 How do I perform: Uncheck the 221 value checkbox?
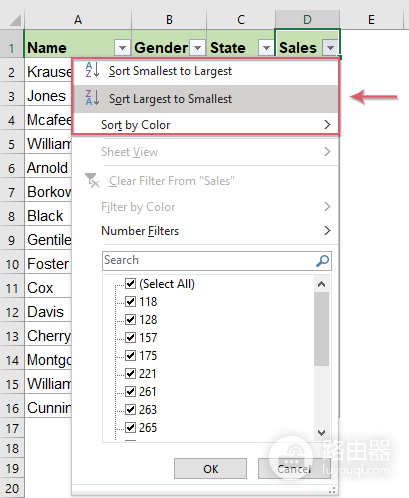click(130, 374)
